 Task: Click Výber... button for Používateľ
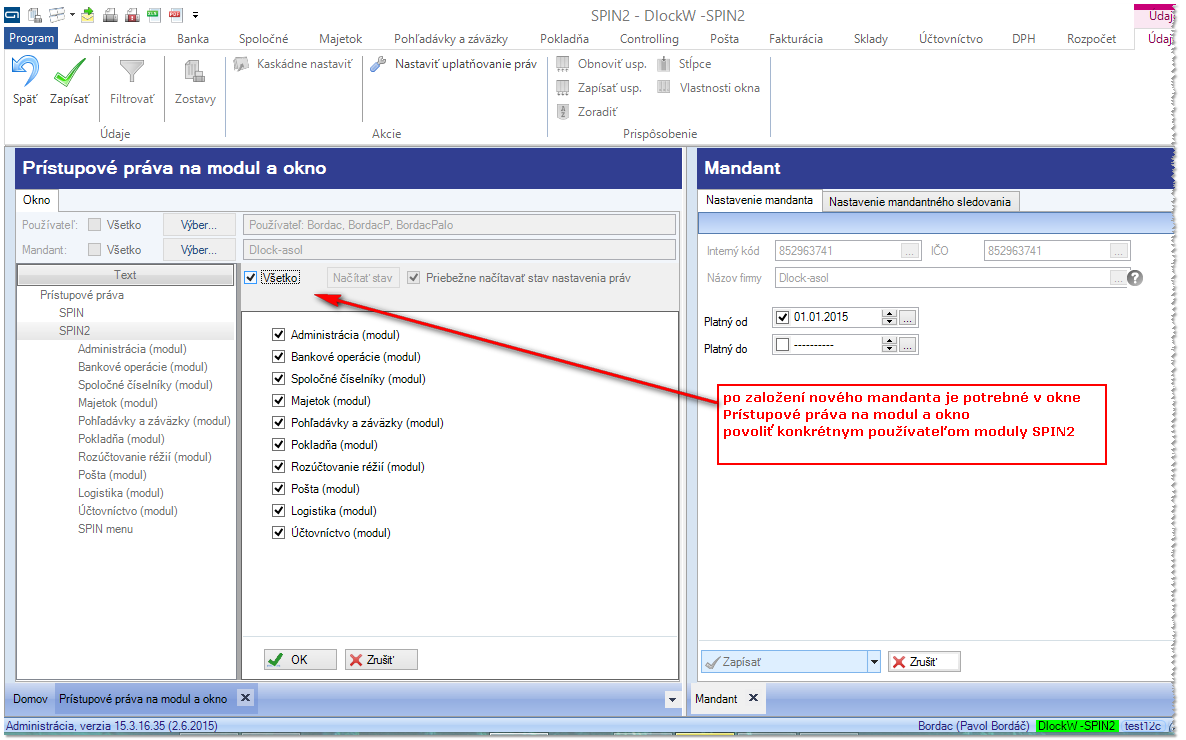coord(199,225)
